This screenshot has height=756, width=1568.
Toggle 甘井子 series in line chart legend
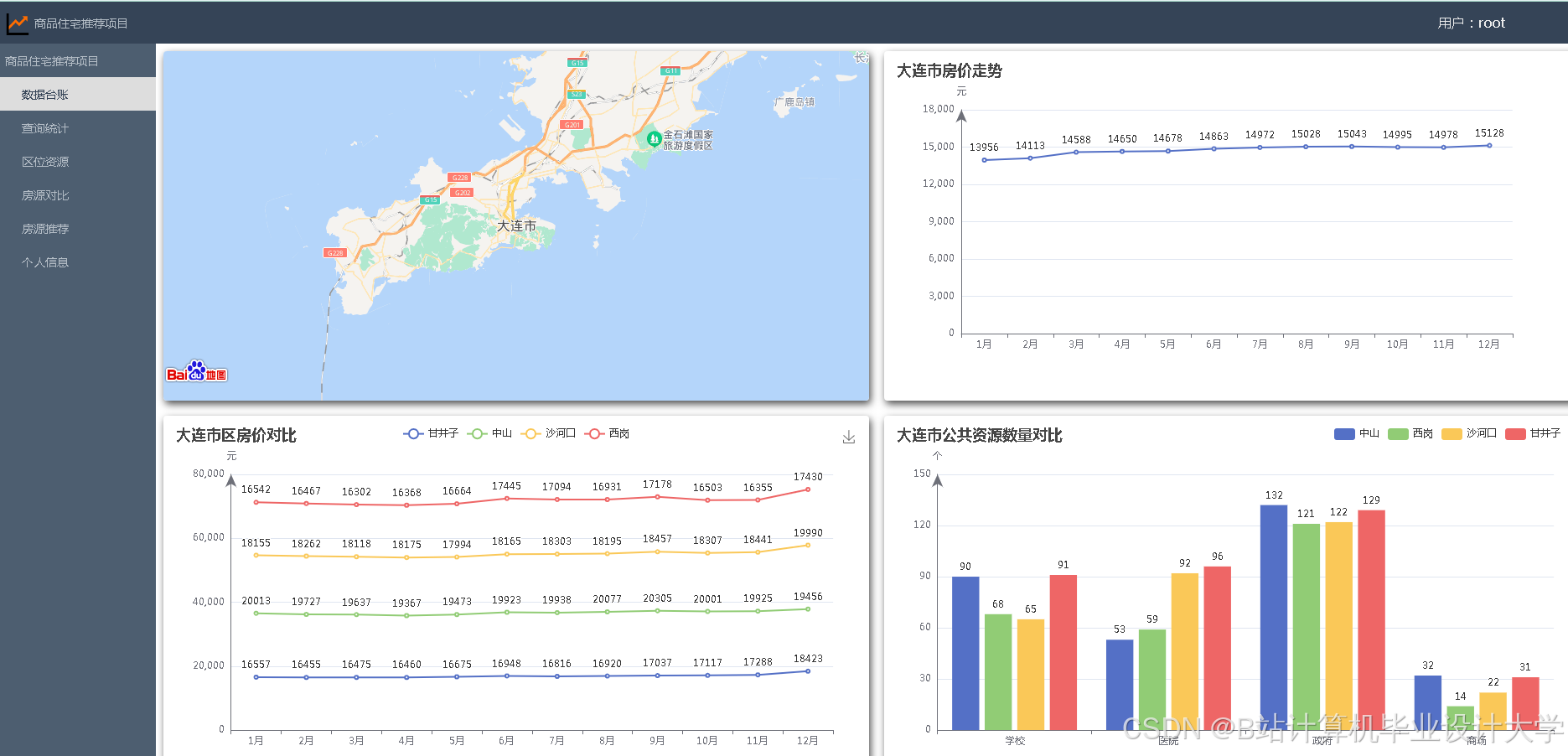tap(431, 433)
